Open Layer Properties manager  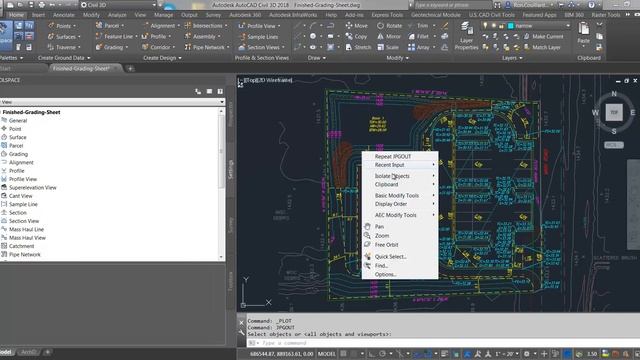466,36
